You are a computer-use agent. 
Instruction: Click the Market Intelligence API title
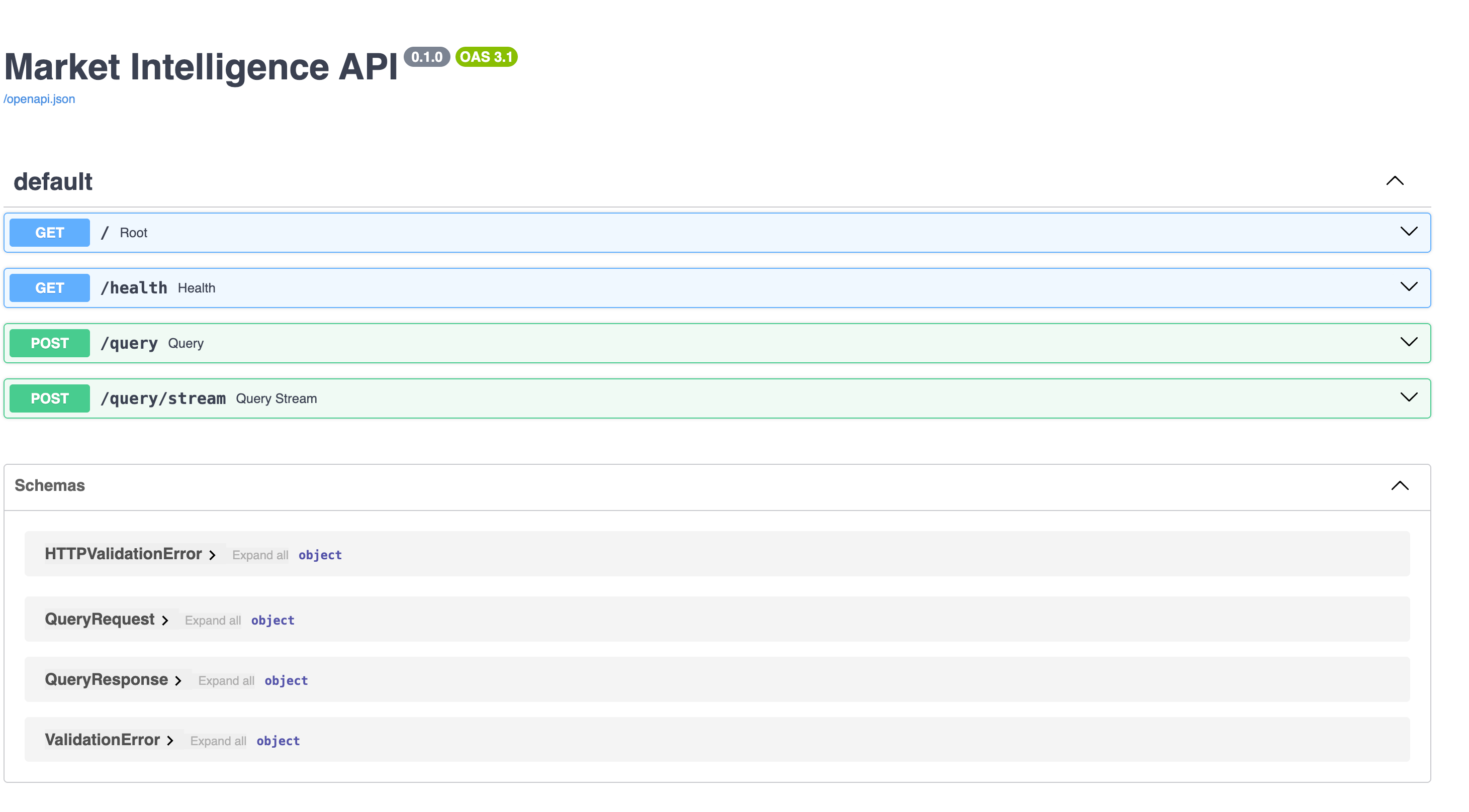coord(201,67)
